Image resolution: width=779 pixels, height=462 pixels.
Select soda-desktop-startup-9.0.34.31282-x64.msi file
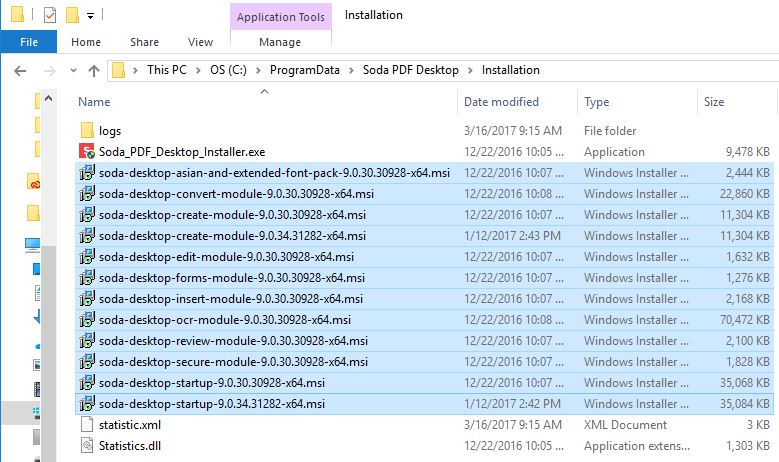click(212, 404)
